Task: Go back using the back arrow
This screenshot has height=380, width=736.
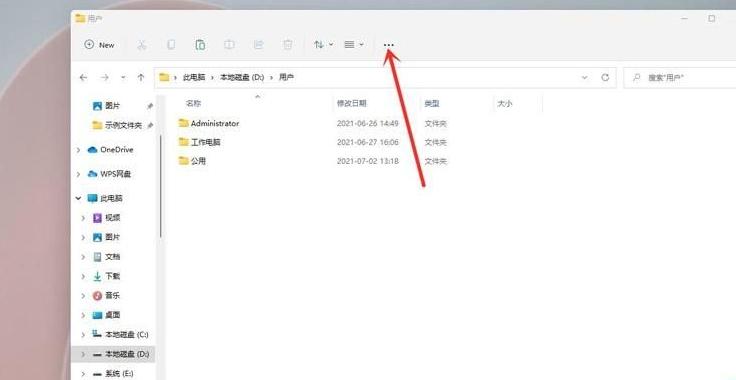Action: point(84,77)
